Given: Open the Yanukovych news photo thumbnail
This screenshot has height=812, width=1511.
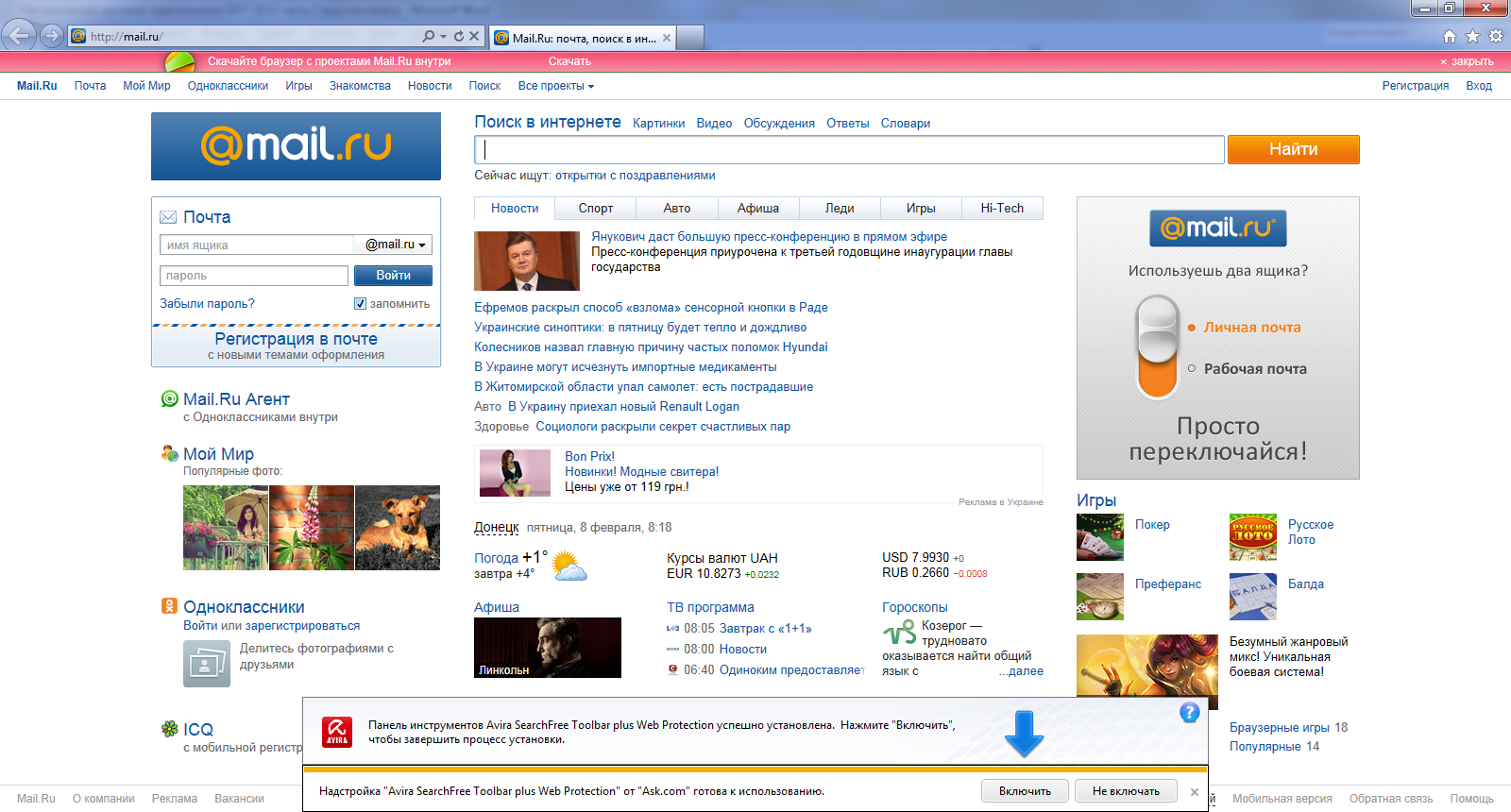Looking at the screenshot, I should [x=527, y=261].
